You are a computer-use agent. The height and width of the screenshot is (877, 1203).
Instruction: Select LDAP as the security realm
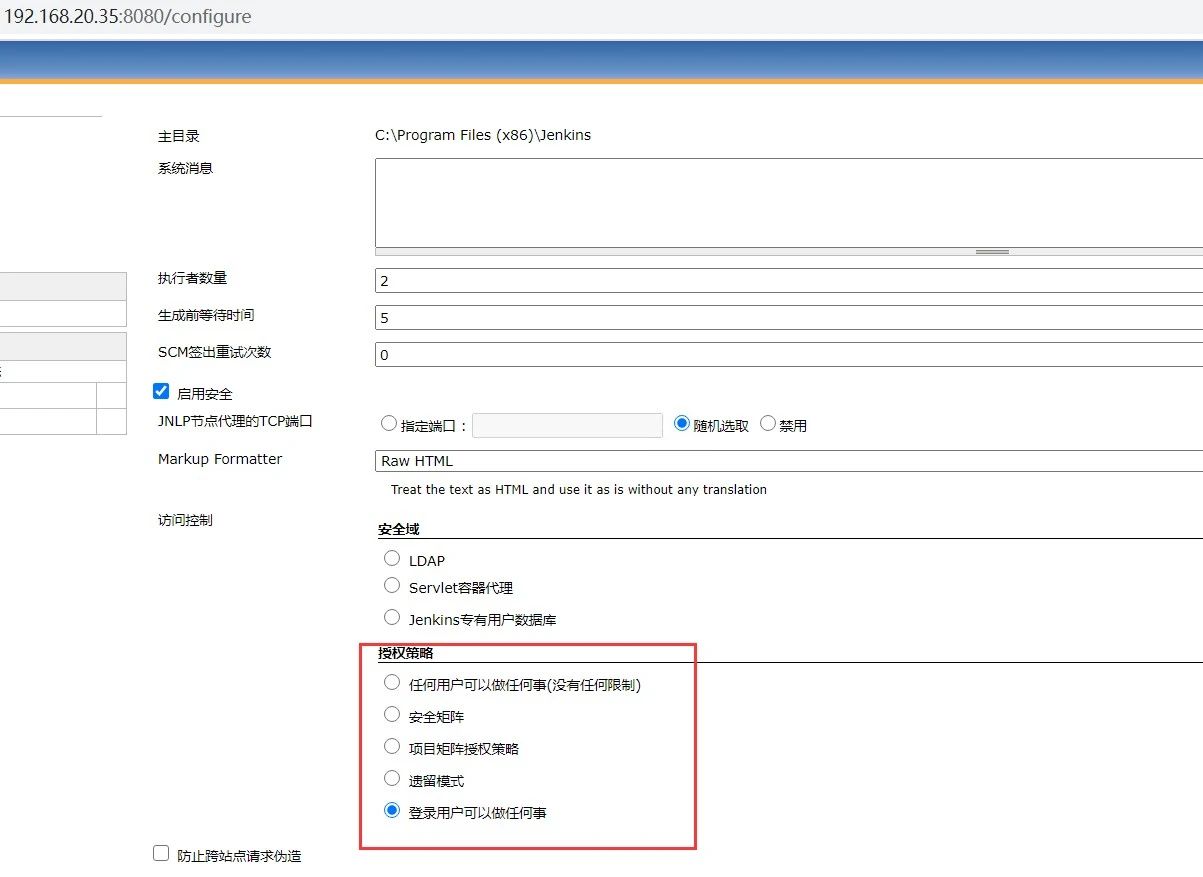click(x=392, y=559)
